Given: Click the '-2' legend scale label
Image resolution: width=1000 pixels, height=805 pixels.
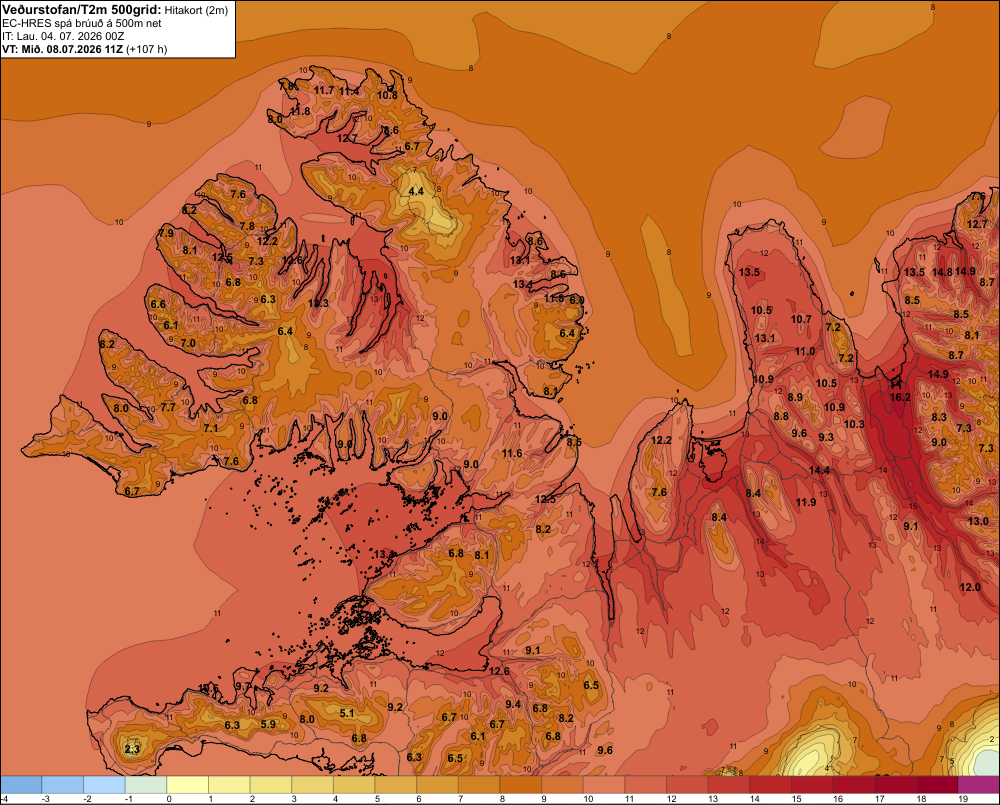Looking at the screenshot, I should pos(87,799).
